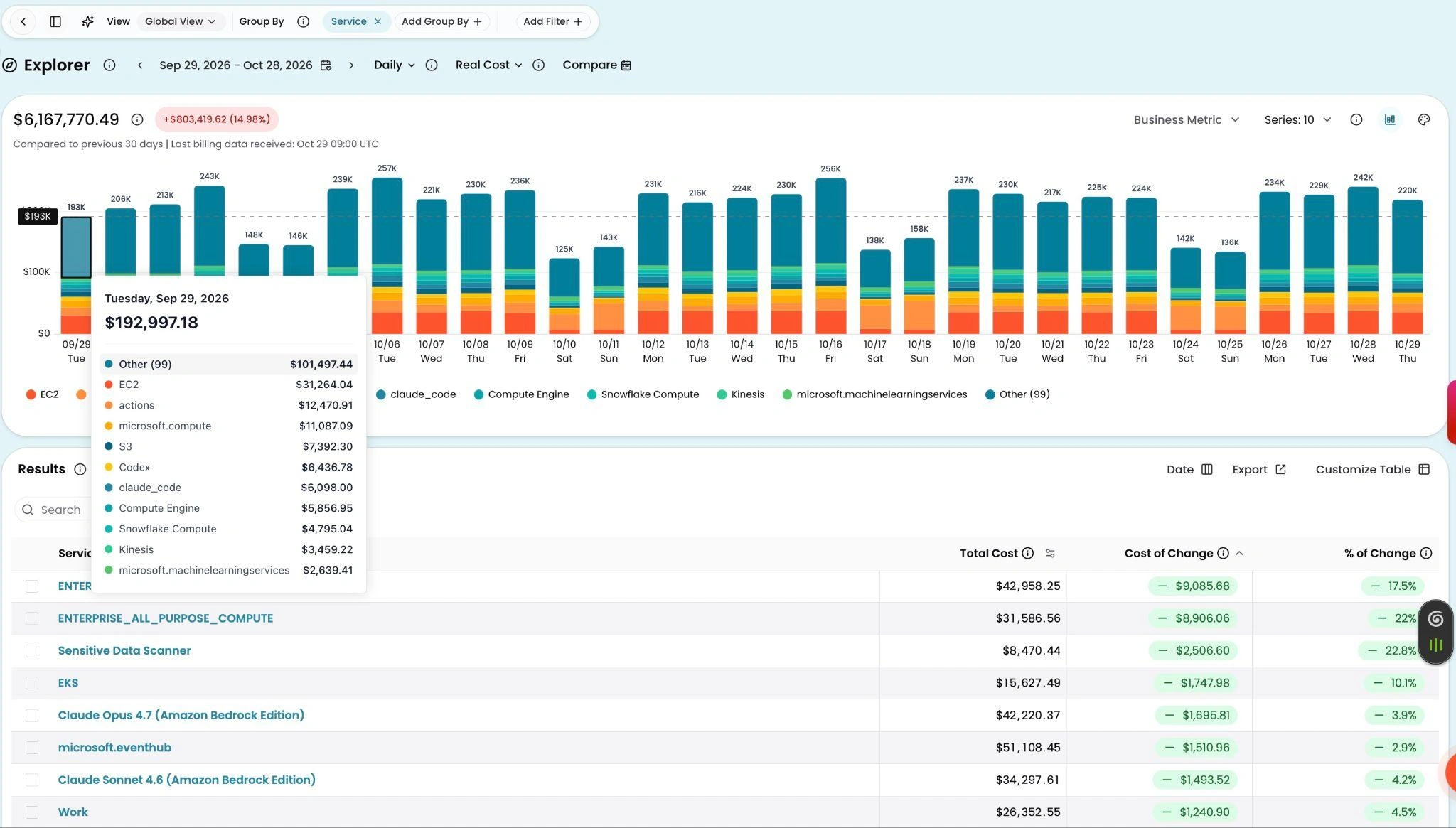Toggle microsoft.machinelearningservices legend item

click(x=874, y=394)
